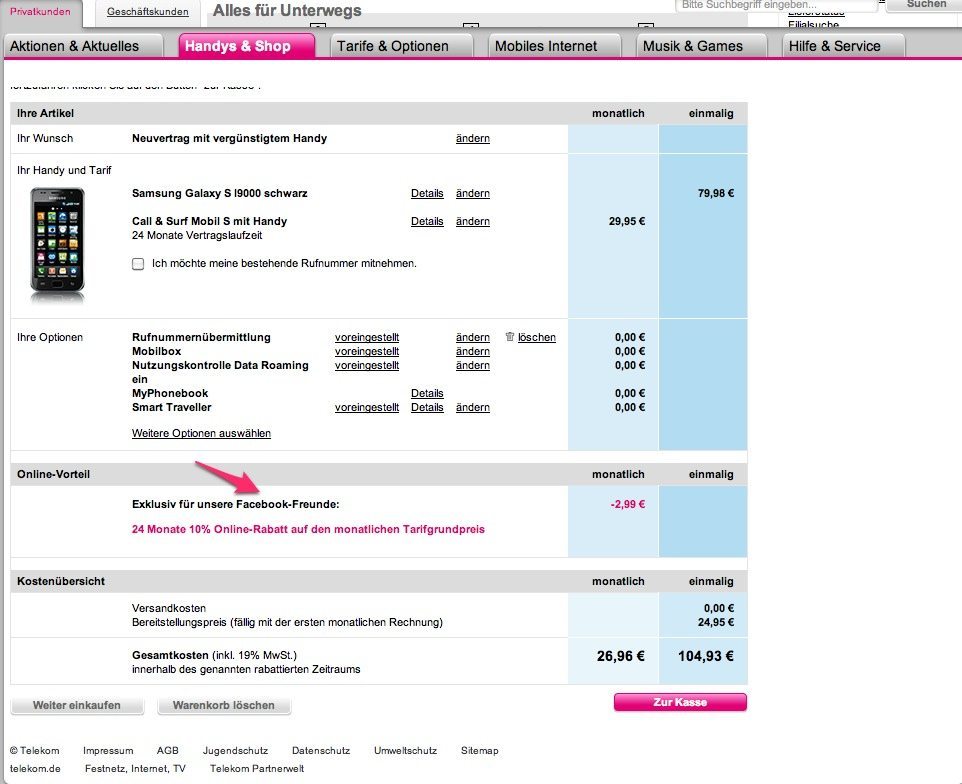962x784 pixels.
Task: Click ändern for Rufnummernübermittlung option
Action: (x=472, y=337)
